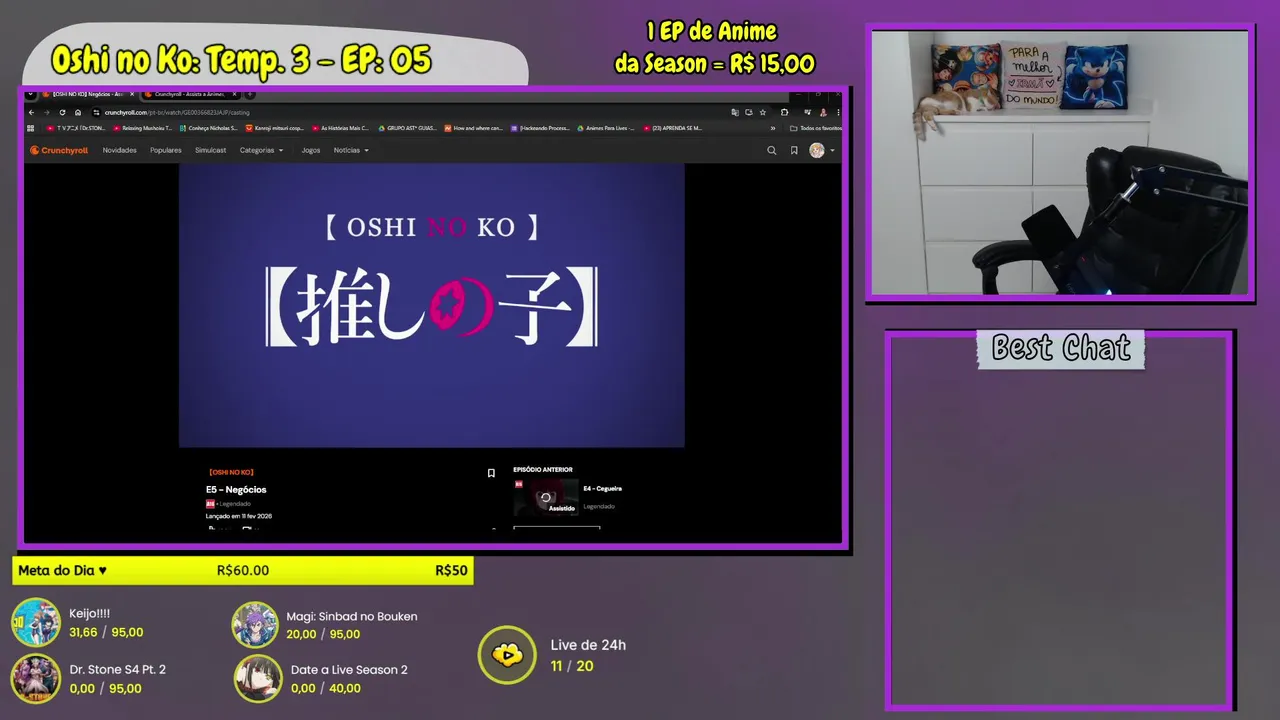1280x720 pixels.
Task: Click the E5 - Negócios episode title
Action: point(236,489)
